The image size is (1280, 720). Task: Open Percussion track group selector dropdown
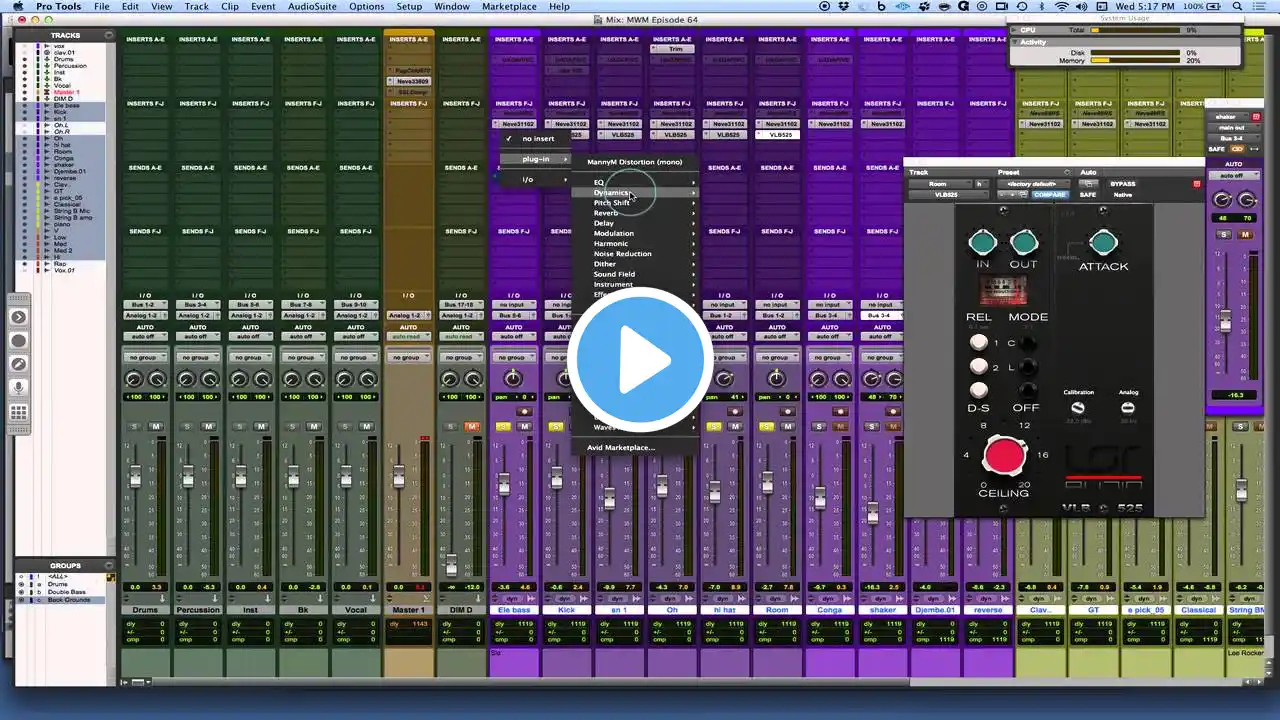coord(197,357)
